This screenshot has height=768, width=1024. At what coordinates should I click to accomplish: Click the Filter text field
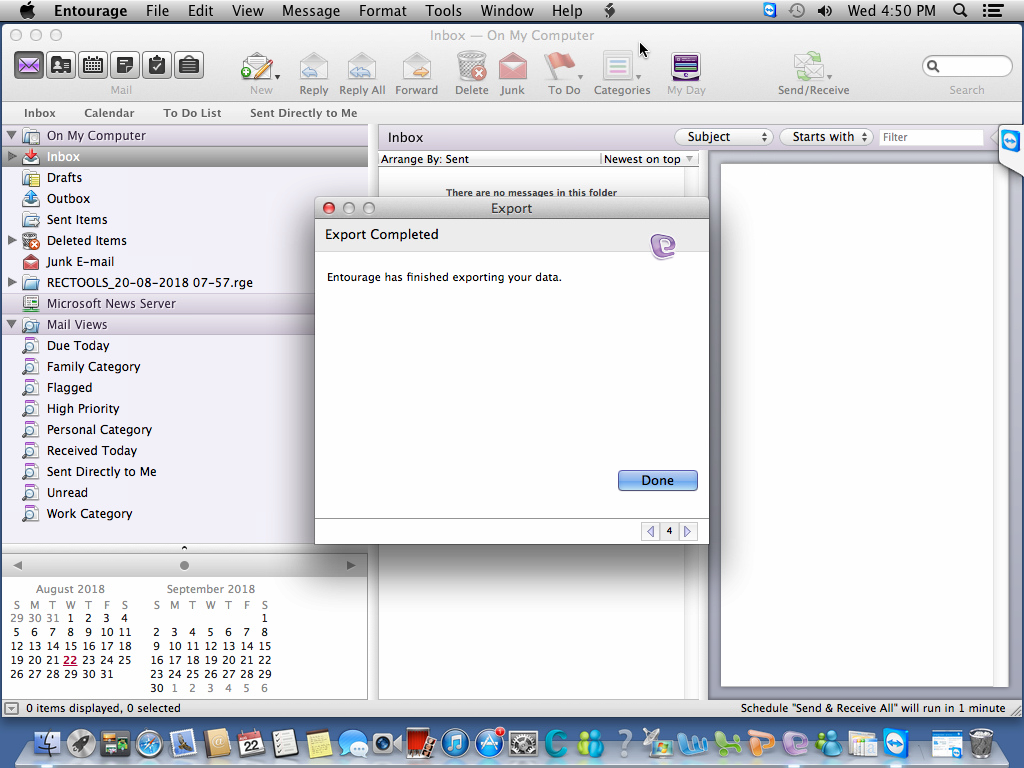click(x=931, y=137)
